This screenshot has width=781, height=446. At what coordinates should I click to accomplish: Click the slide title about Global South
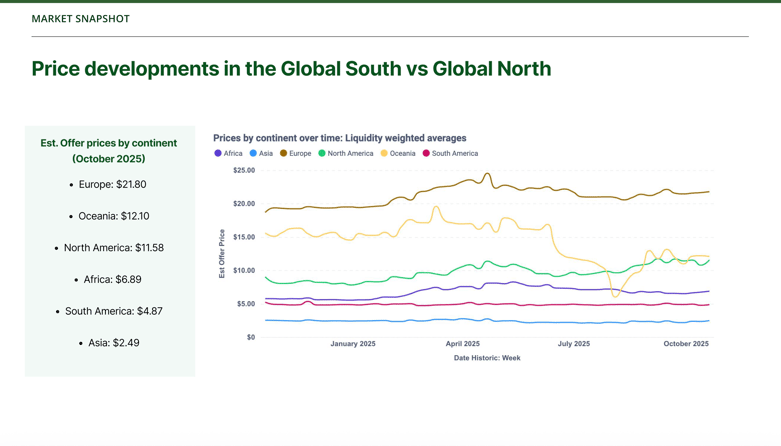coord(291,69)
